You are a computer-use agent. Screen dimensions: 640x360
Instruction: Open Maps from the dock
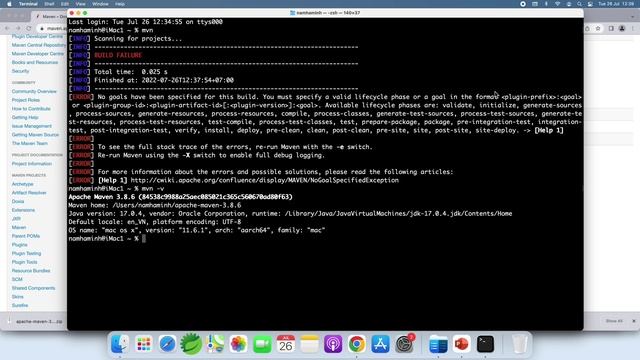tap(215, 344)
